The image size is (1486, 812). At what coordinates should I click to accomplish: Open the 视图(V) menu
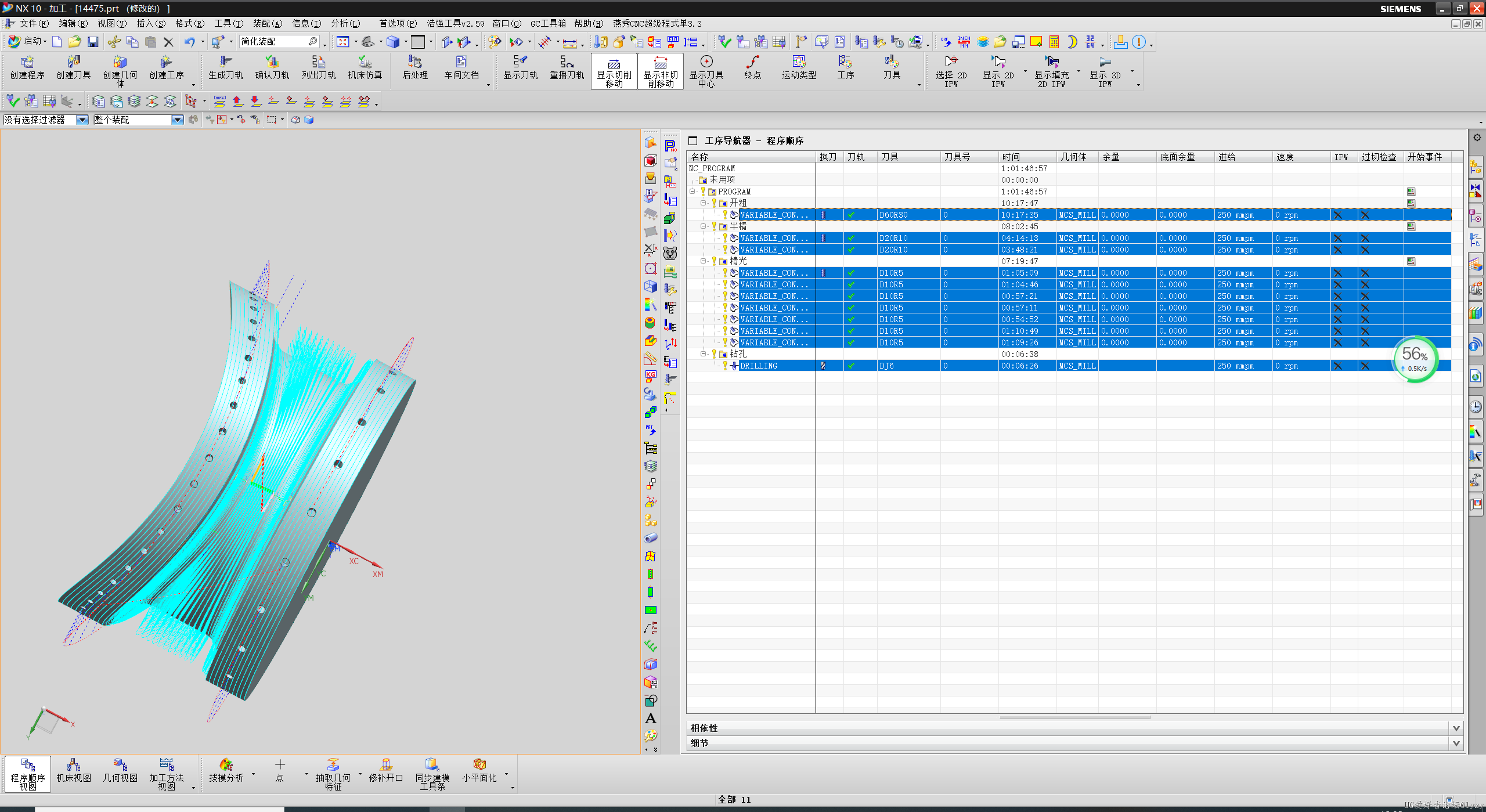click(112, 23)
